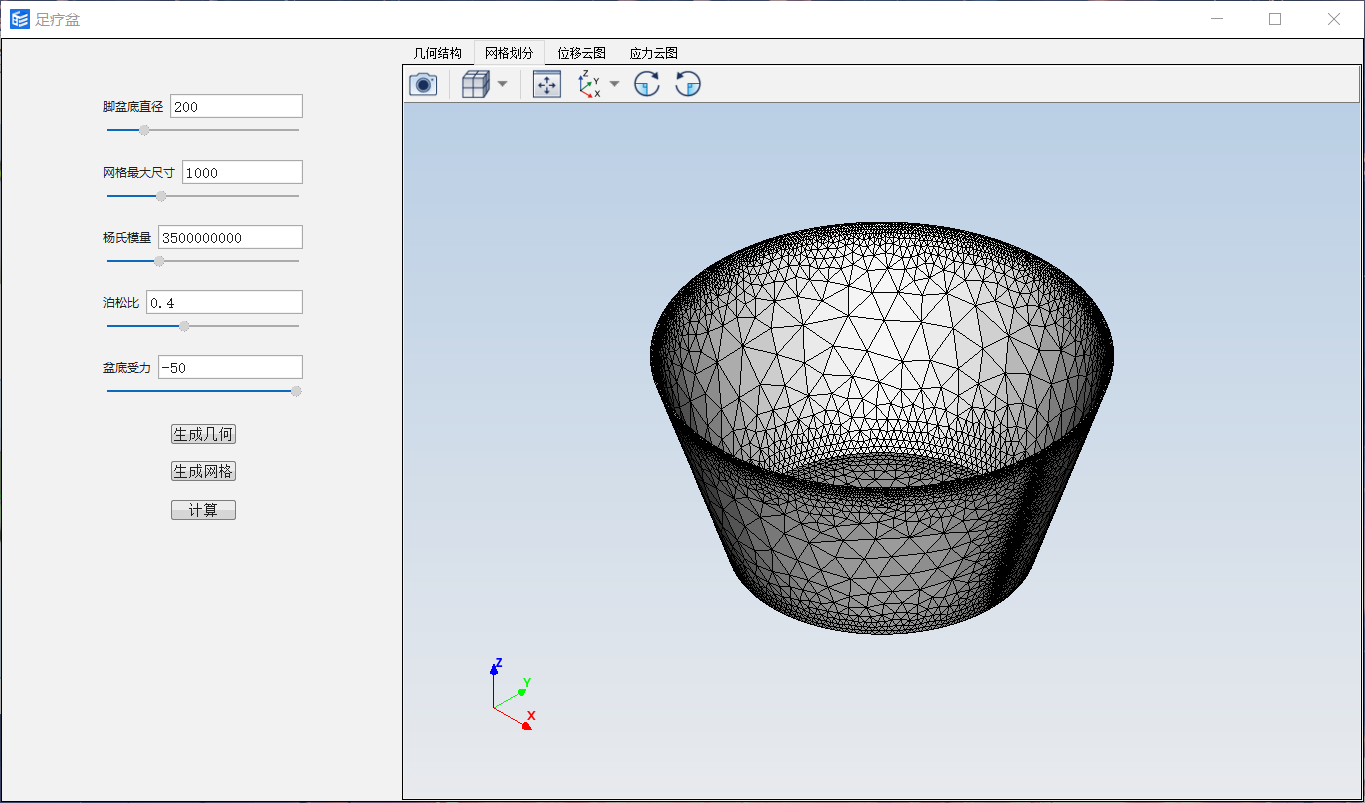This screenshot has height=803, width=1365.
Task: Rotate view clockwise with the toolbar icon
Action: 647,85
